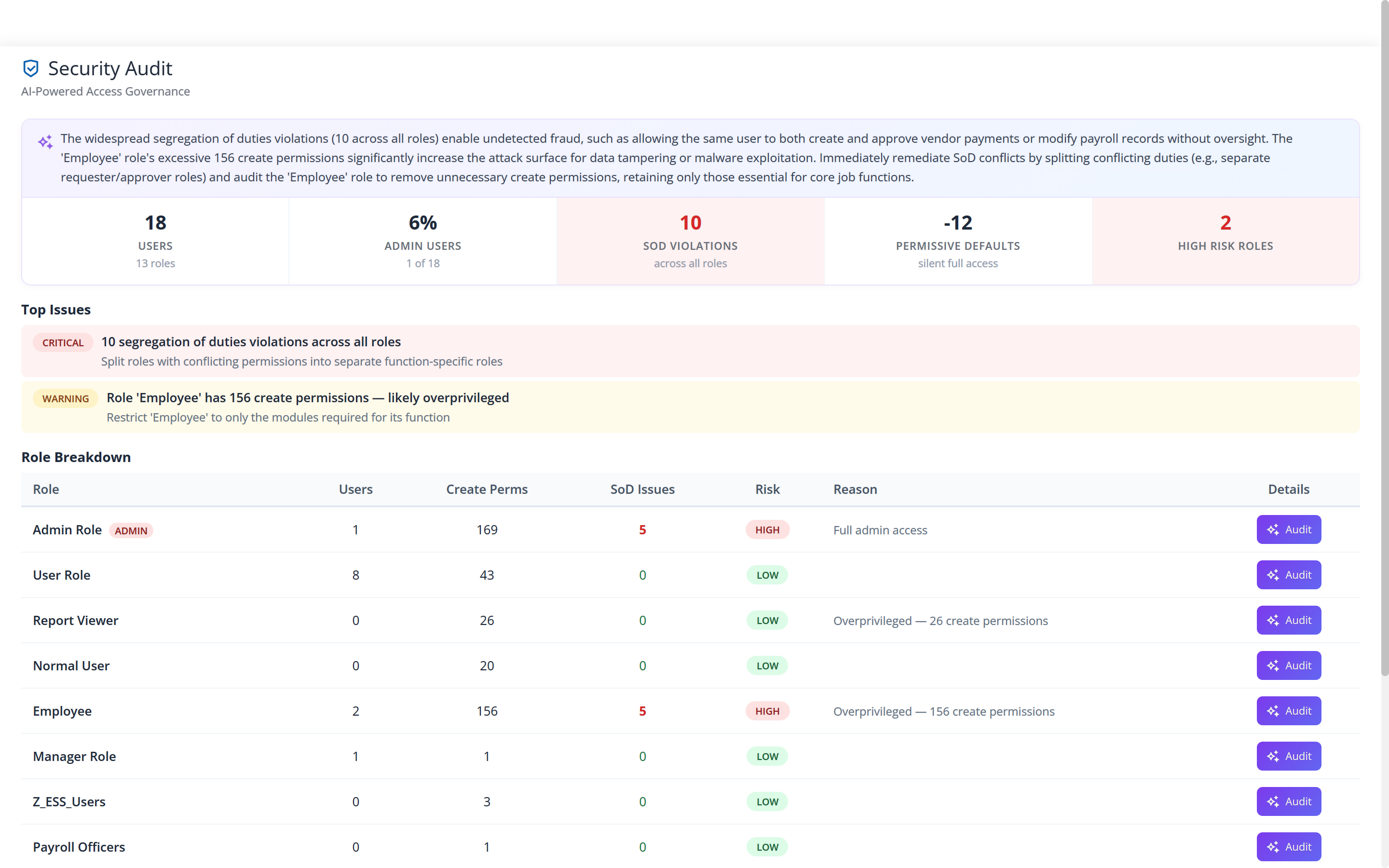Open the High Risk Roles card
The image size is (1389, 868).
(1226, 241)
